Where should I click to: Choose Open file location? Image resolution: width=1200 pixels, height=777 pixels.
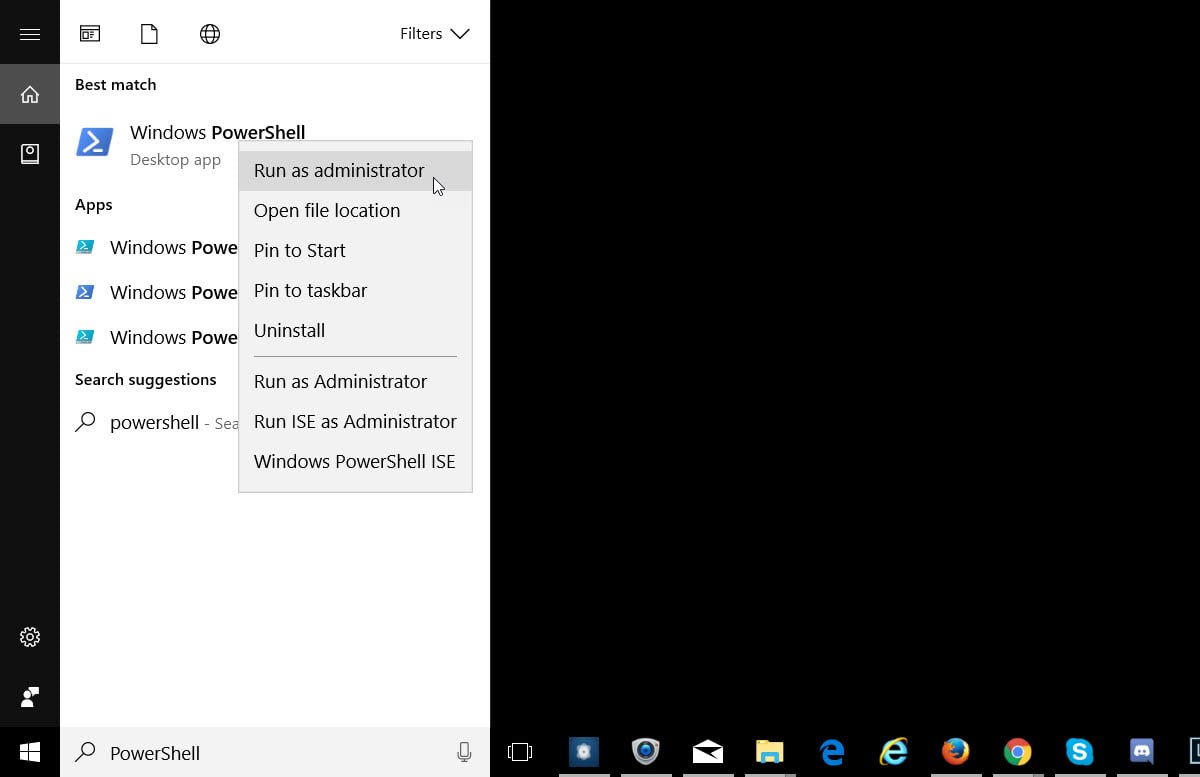pyautogui.click(x=355, y=210)
